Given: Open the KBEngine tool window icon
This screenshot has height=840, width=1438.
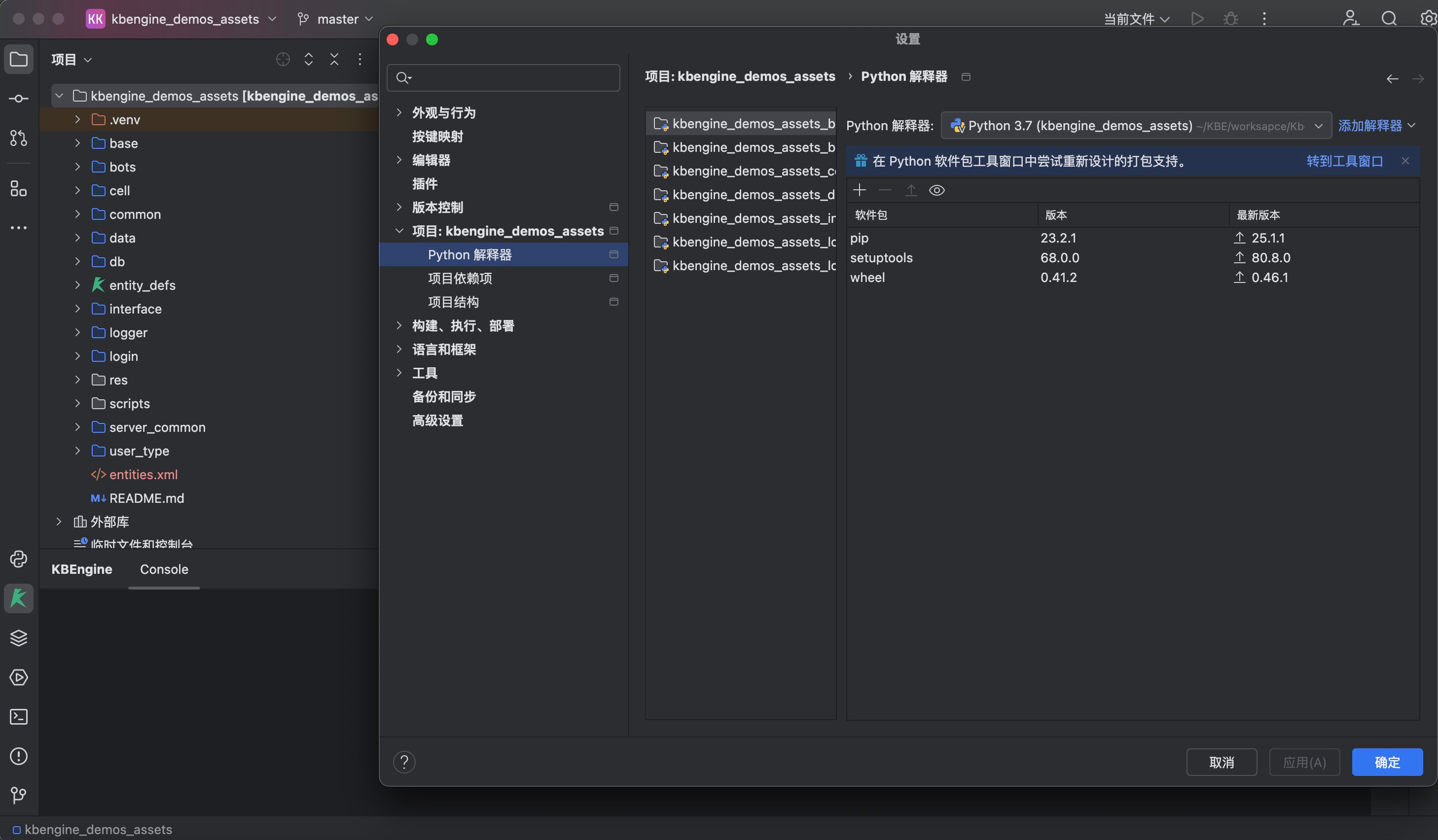Looking at the screenshot, I should point(18,598).
